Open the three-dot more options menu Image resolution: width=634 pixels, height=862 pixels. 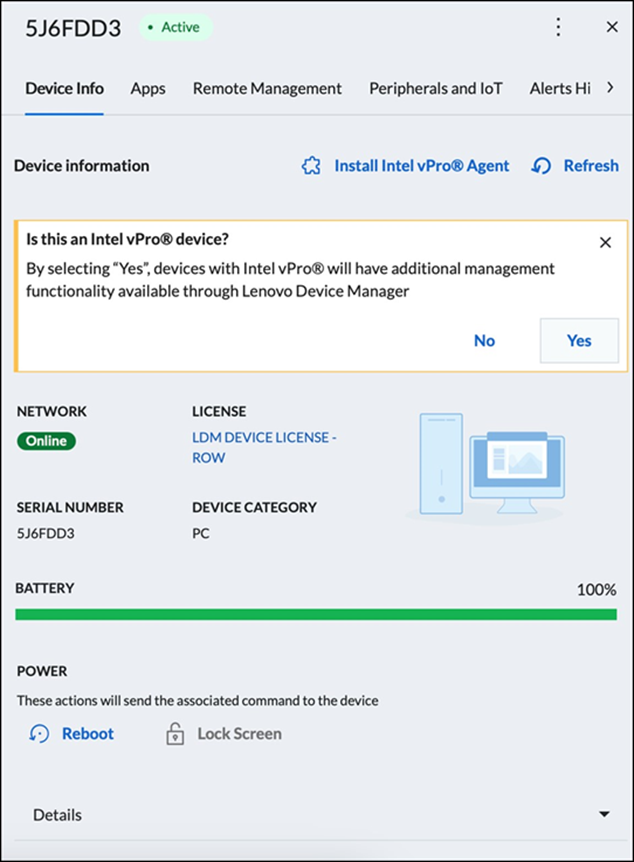point(558,27)
